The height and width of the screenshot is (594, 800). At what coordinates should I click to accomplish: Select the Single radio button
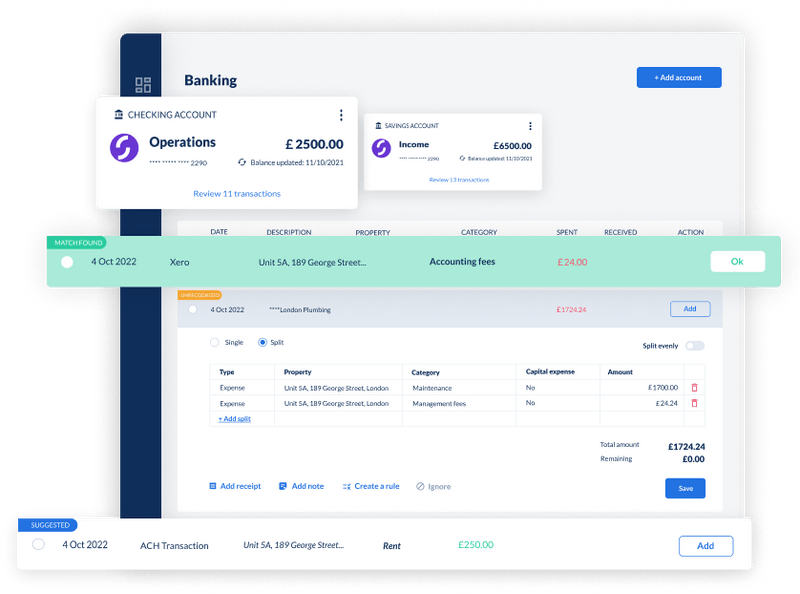tap(214, 342)
